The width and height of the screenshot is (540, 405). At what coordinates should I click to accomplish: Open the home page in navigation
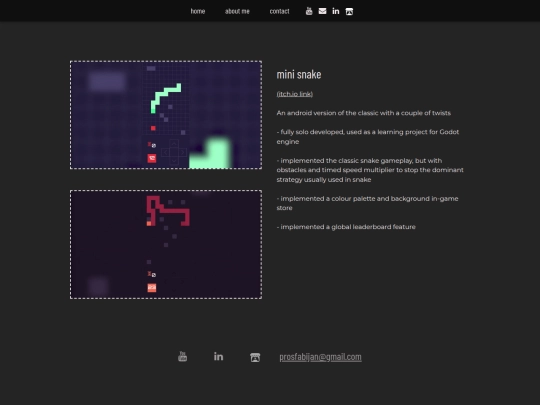pyautogui.click(x=198, y=11)
